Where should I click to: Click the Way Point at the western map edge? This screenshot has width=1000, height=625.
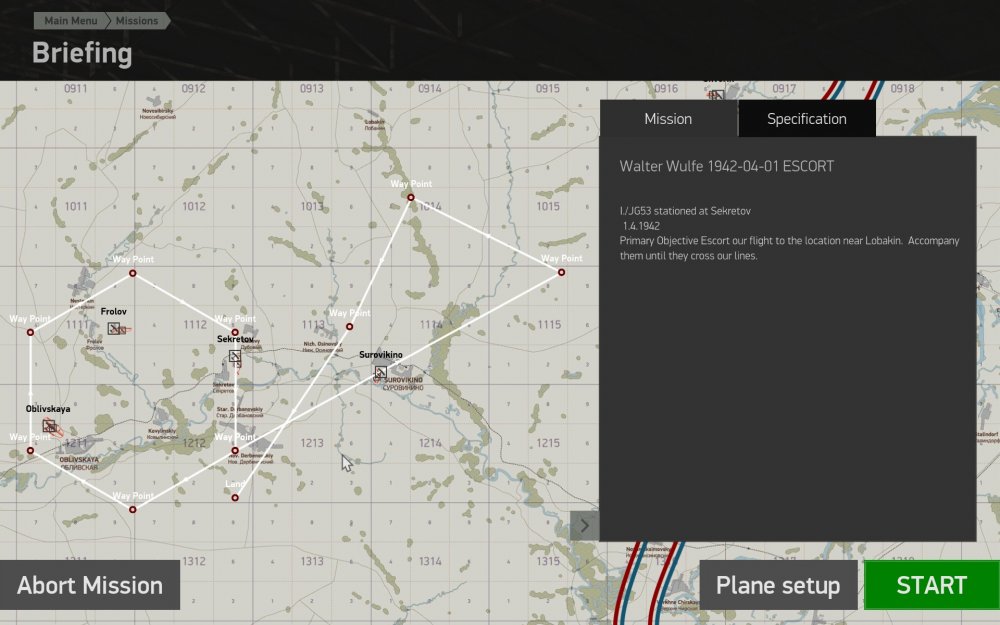pyautogui.click(x=30, y=329)
